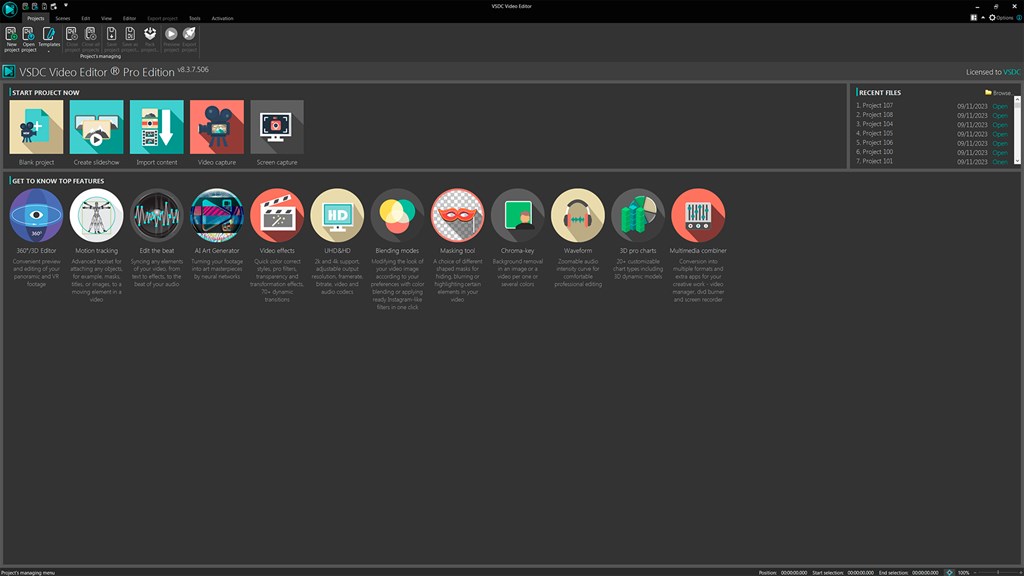Start a Blank project
The image size is (1024, 576).
pos(37,127)
